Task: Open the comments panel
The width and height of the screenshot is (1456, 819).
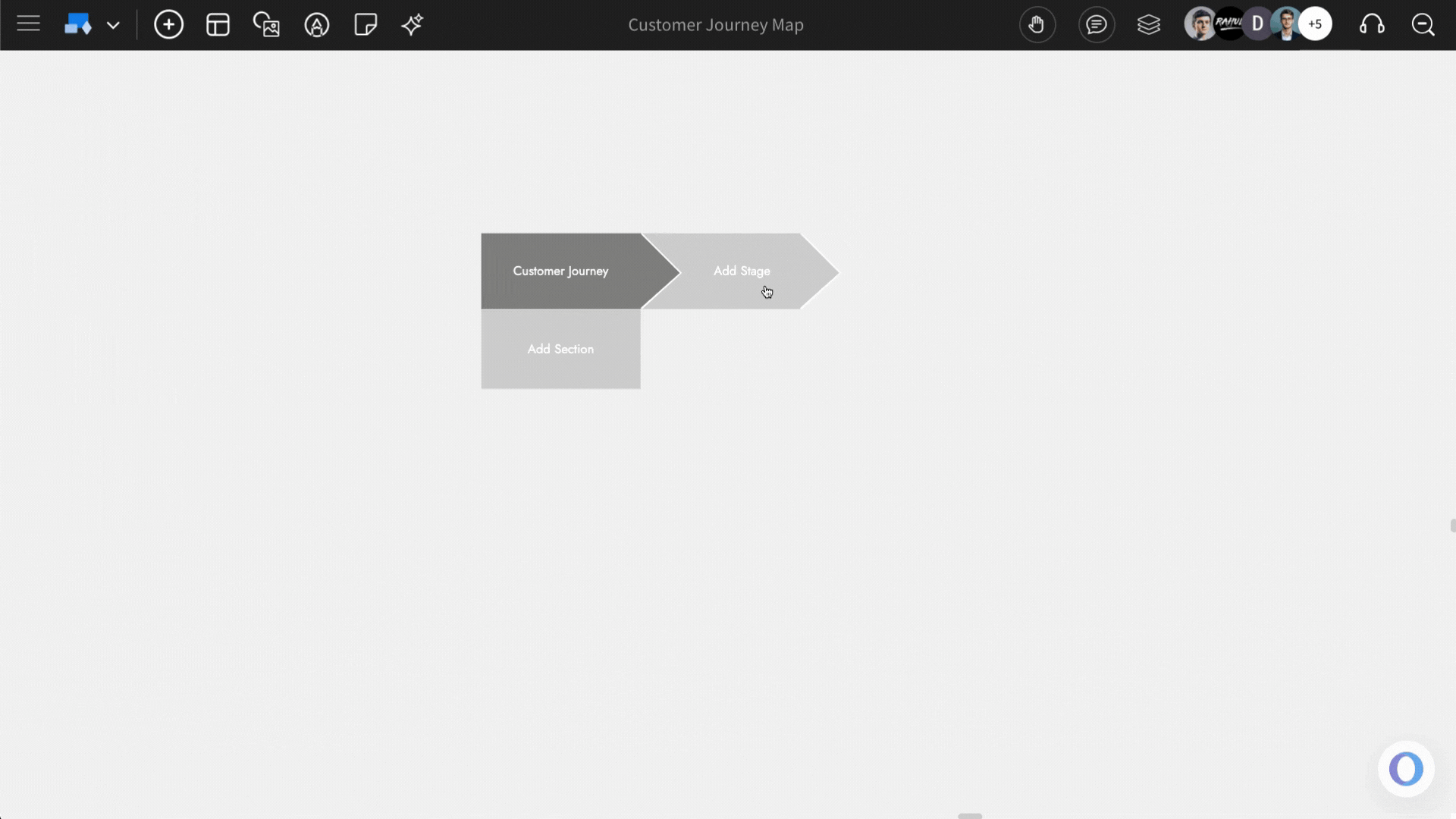Action: point(1097,24)
